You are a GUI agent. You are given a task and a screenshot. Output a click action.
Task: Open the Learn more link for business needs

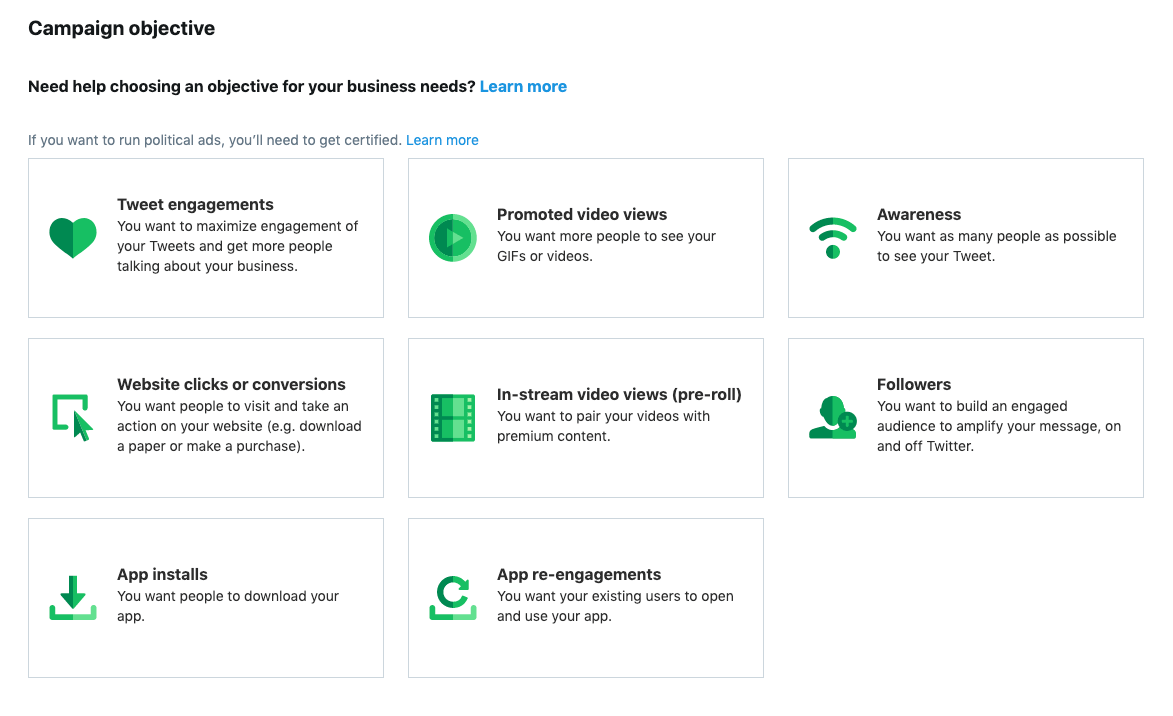click(523, 86)
